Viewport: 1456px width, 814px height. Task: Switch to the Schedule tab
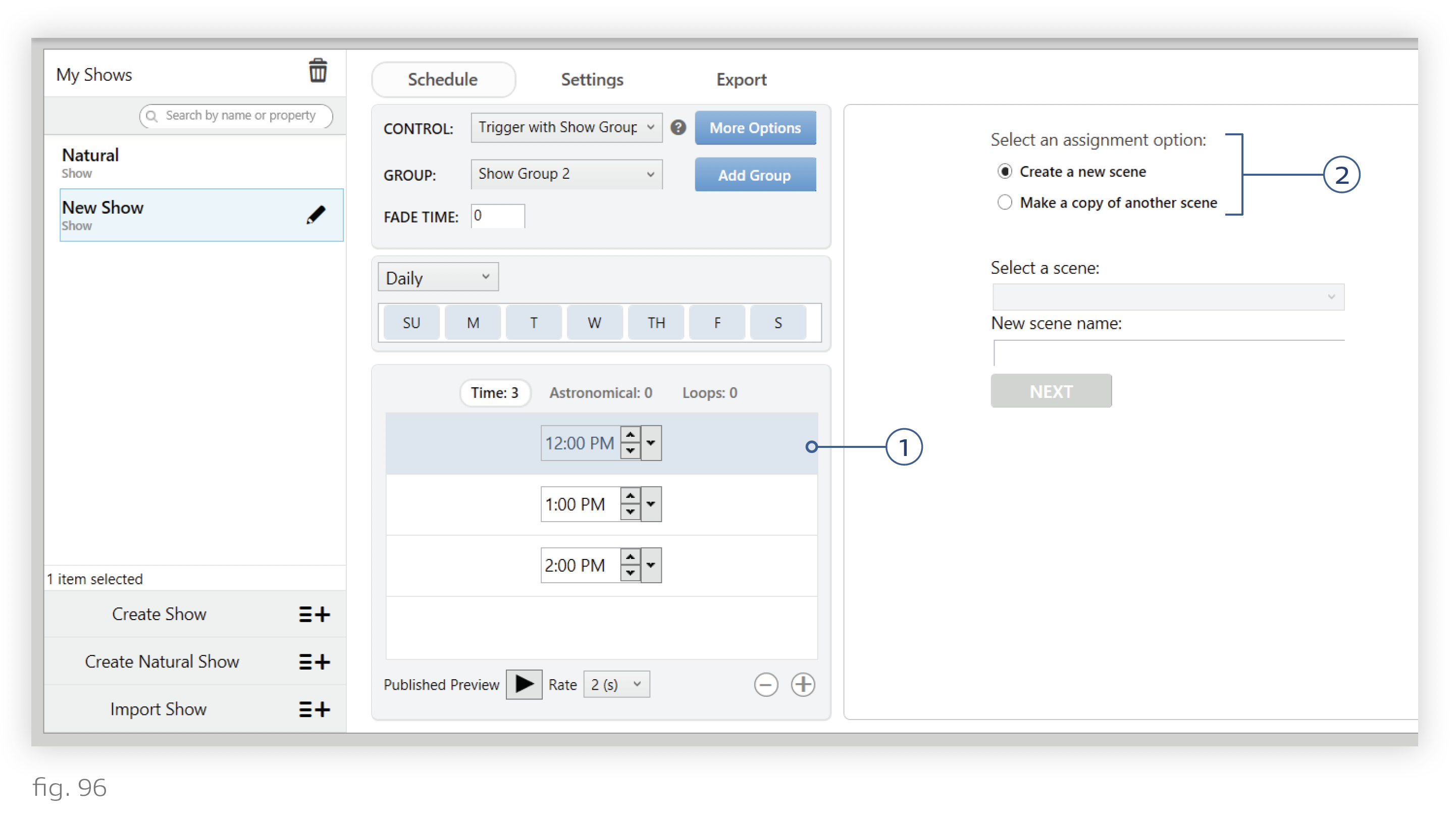coord(443,80)
